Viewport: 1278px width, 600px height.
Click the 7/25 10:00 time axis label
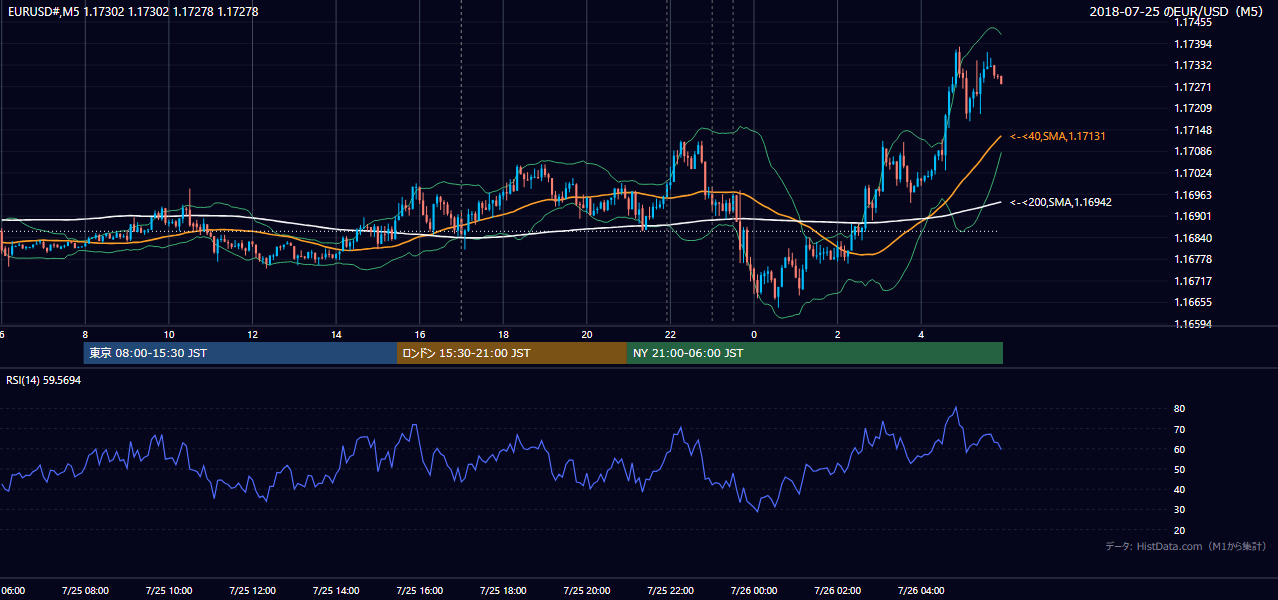[x=168, y=591]
